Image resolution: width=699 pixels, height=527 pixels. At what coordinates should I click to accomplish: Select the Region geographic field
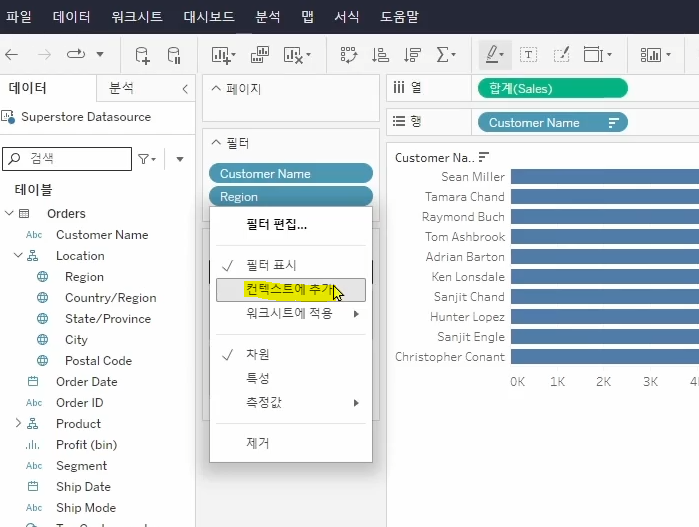tap(84, 276)
